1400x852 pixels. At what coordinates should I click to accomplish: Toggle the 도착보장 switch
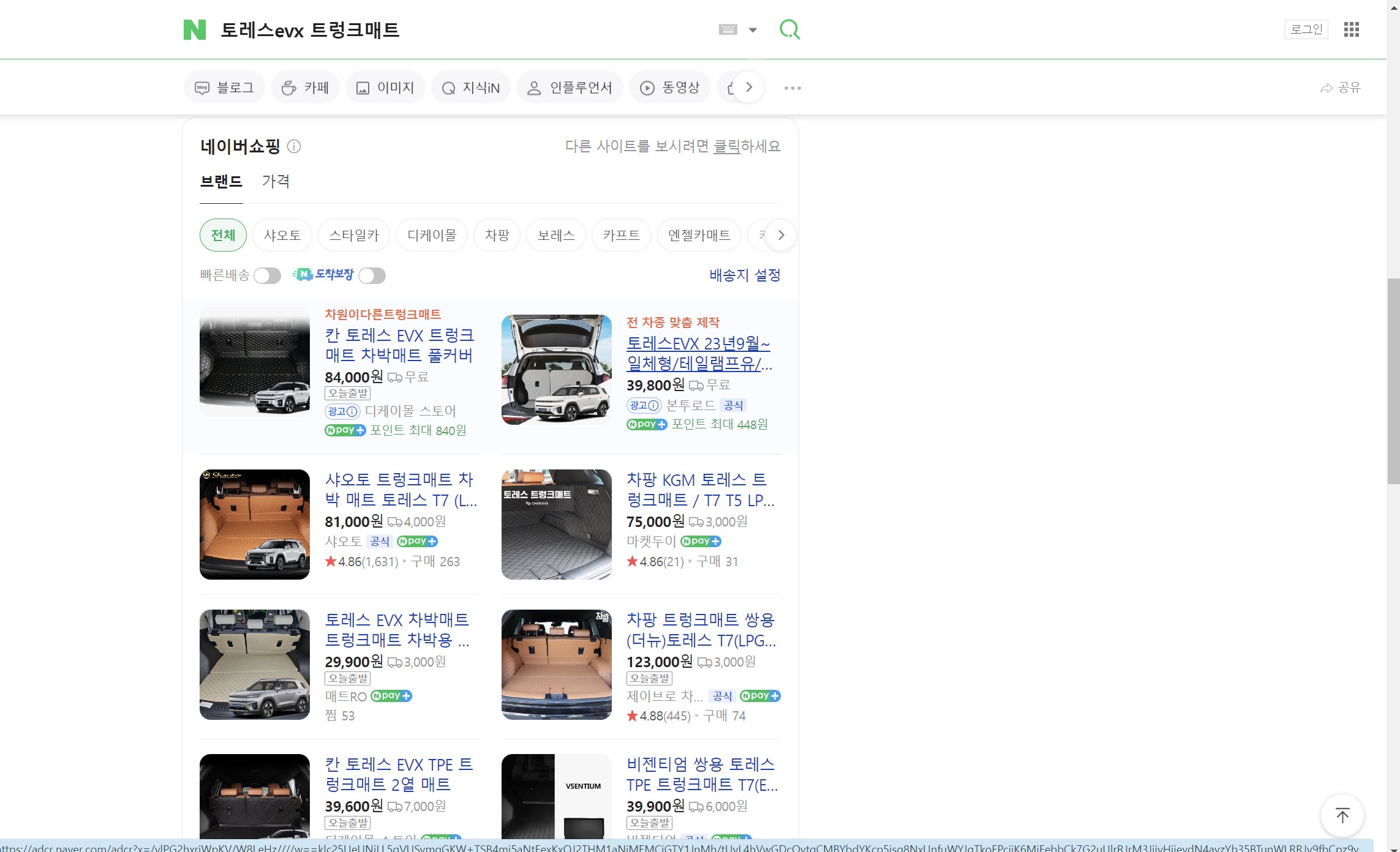coord(372,275)
